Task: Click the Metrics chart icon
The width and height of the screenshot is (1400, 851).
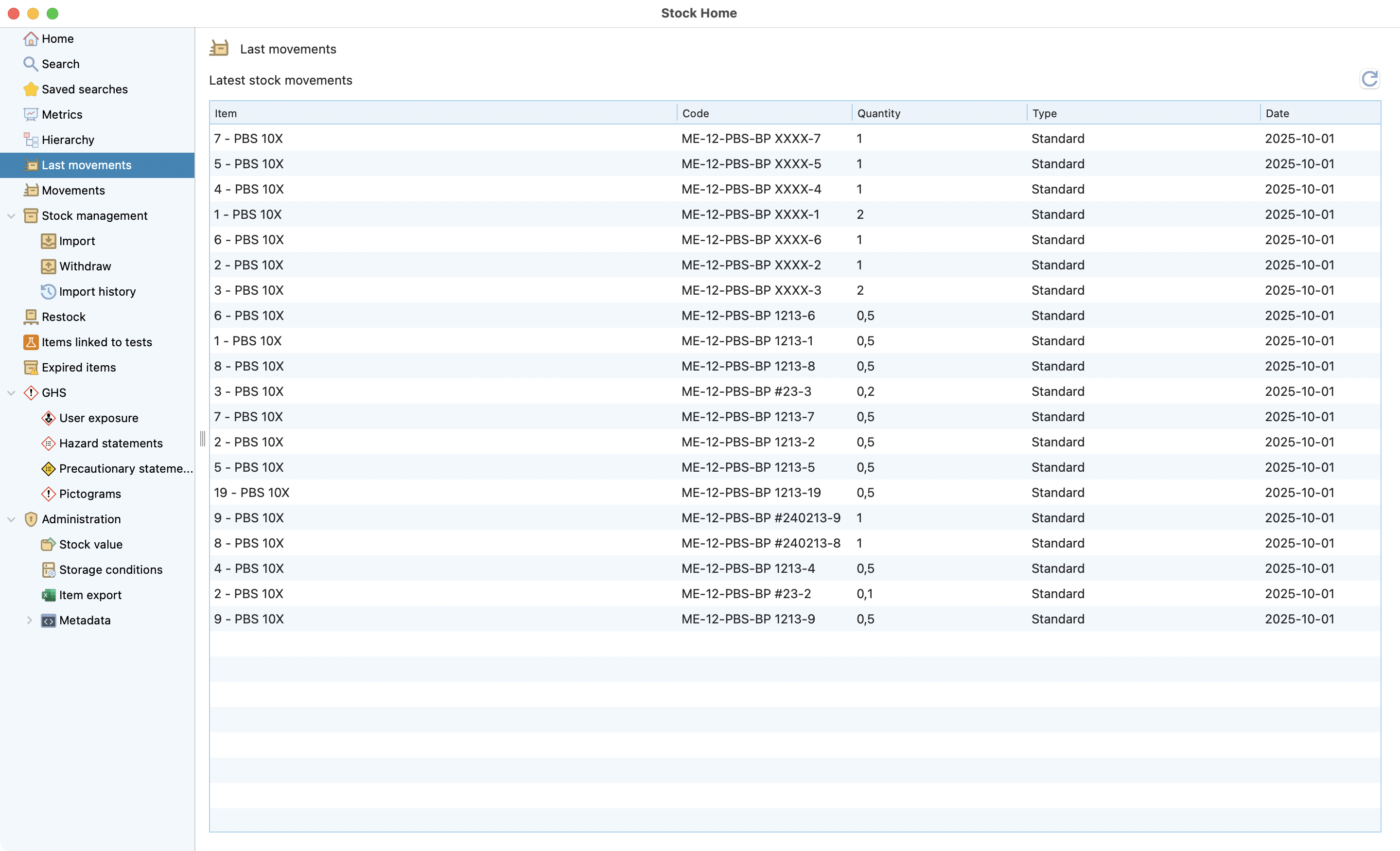Action: pyautogui.click(x=31, y=115)
